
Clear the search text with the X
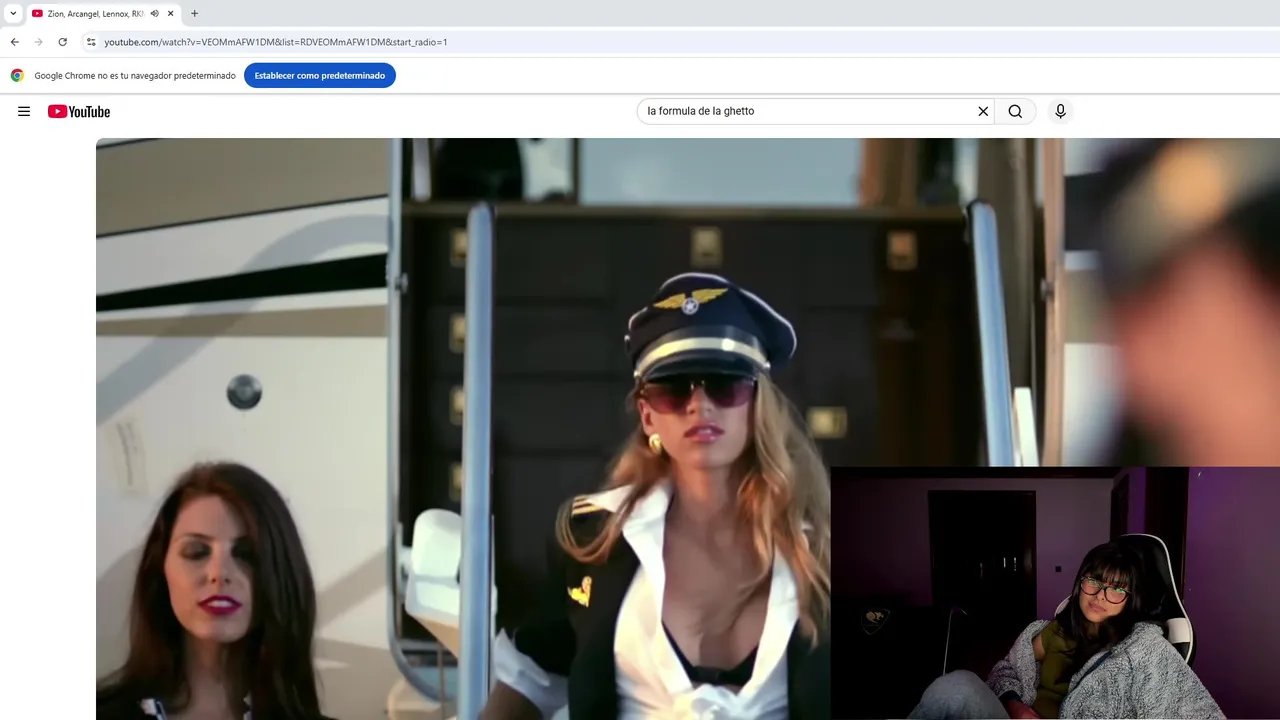point(983,111)
